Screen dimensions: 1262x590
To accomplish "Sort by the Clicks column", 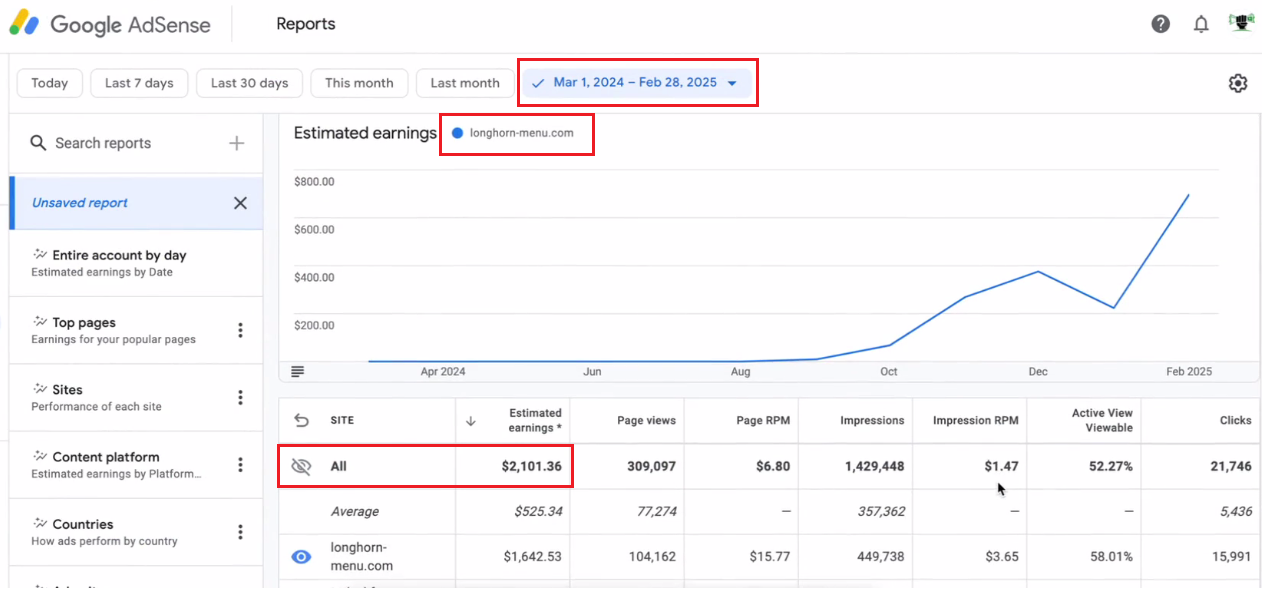I will [1235, 421].
